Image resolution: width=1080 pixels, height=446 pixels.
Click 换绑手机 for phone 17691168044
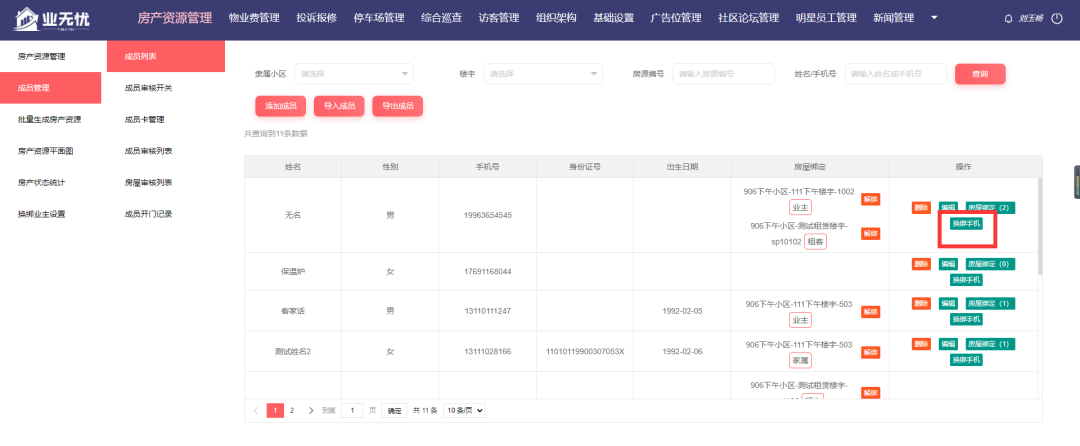point(966,280)
